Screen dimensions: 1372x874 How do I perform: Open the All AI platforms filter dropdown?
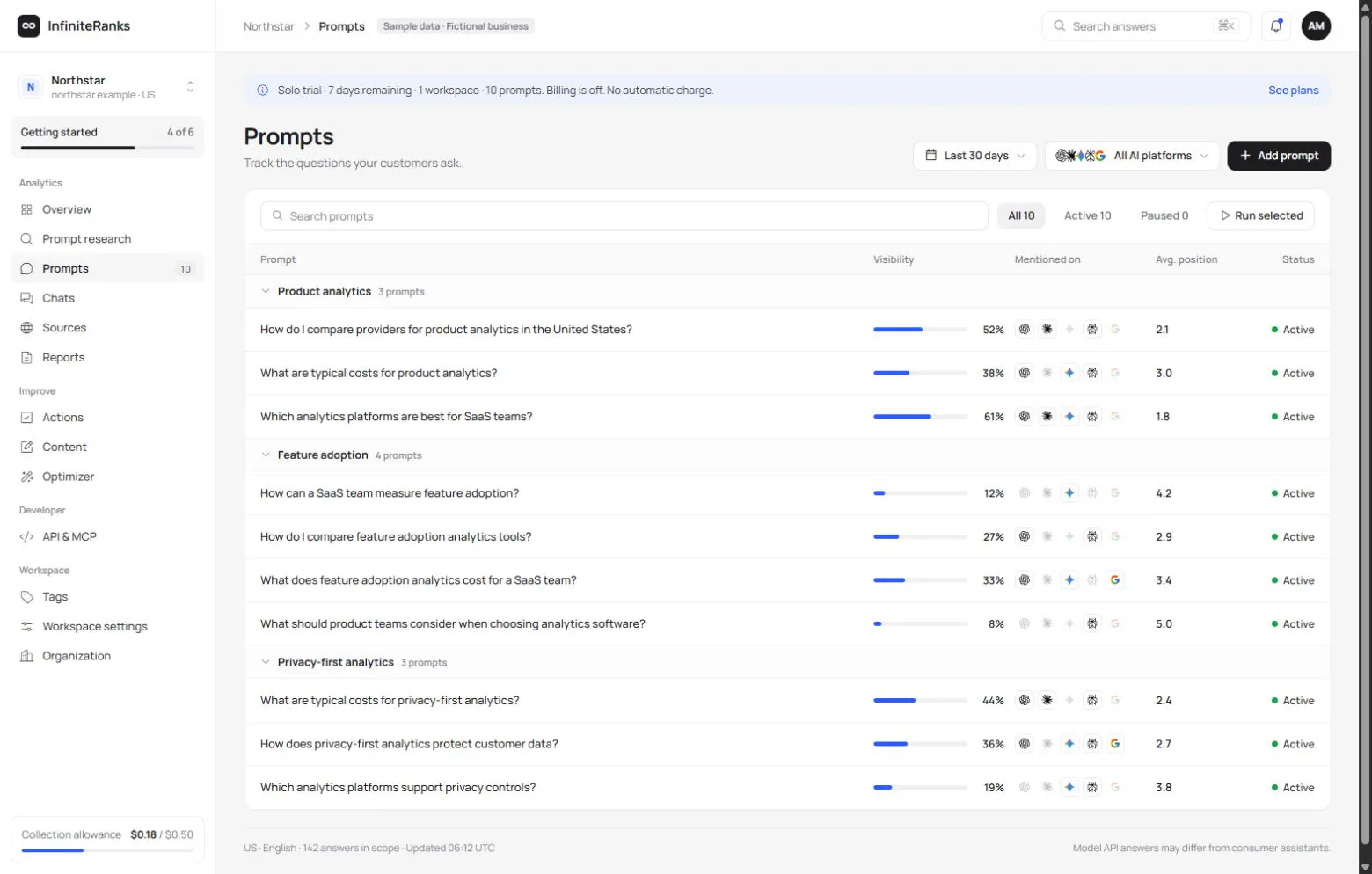[x=1132, y=156]
